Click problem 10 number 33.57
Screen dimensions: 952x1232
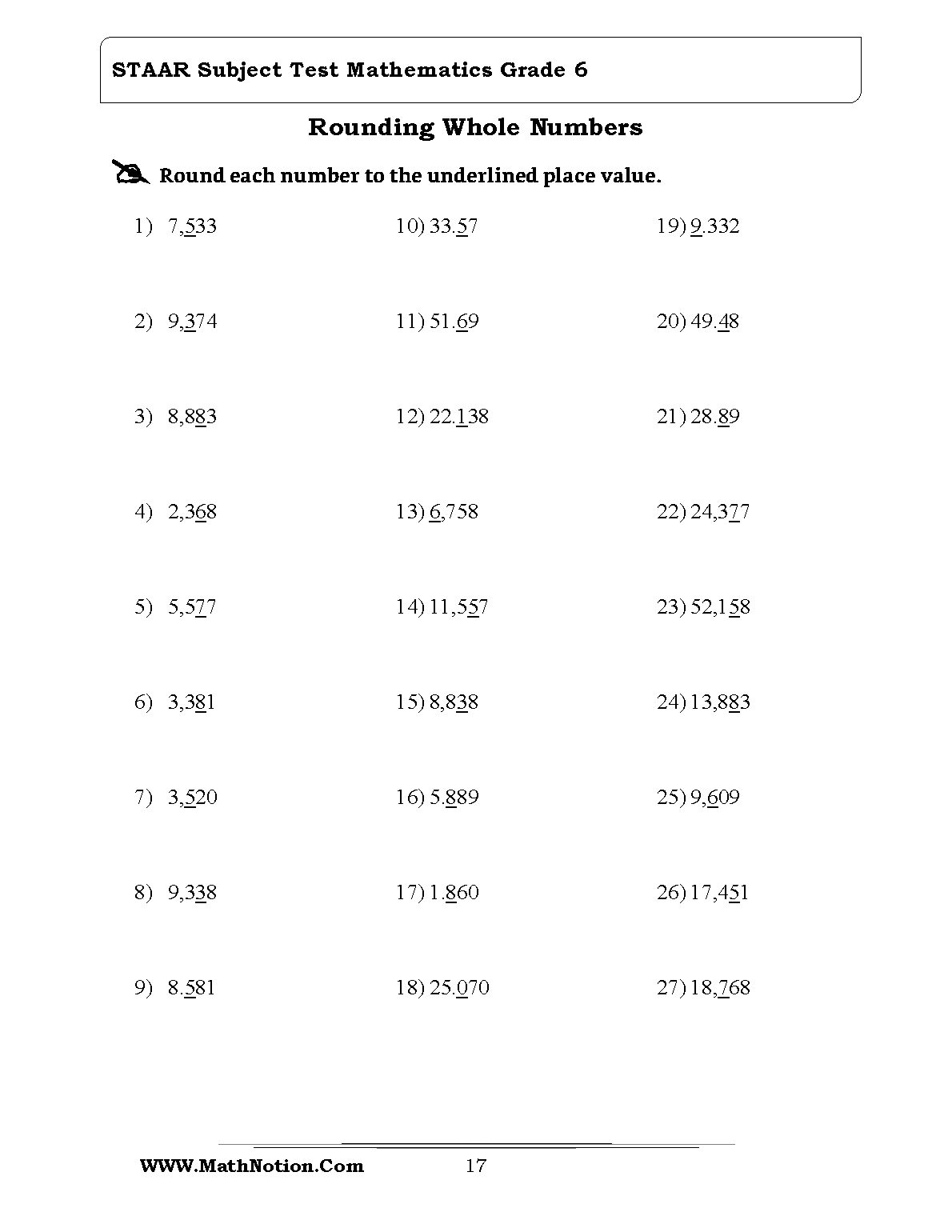(x=454, y=226)
